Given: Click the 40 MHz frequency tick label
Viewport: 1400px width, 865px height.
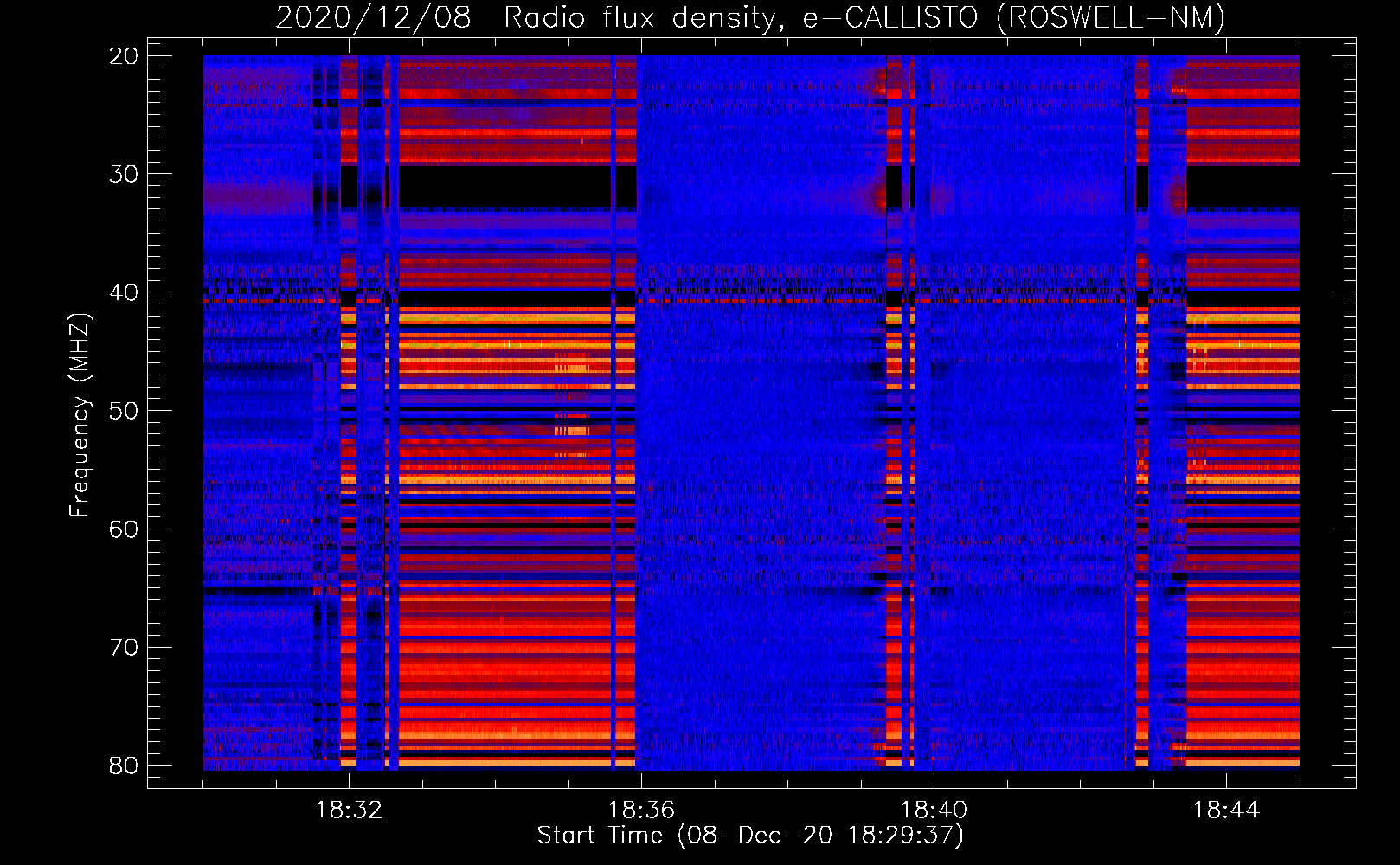Looking at the screenshot, I should [124, 292].
